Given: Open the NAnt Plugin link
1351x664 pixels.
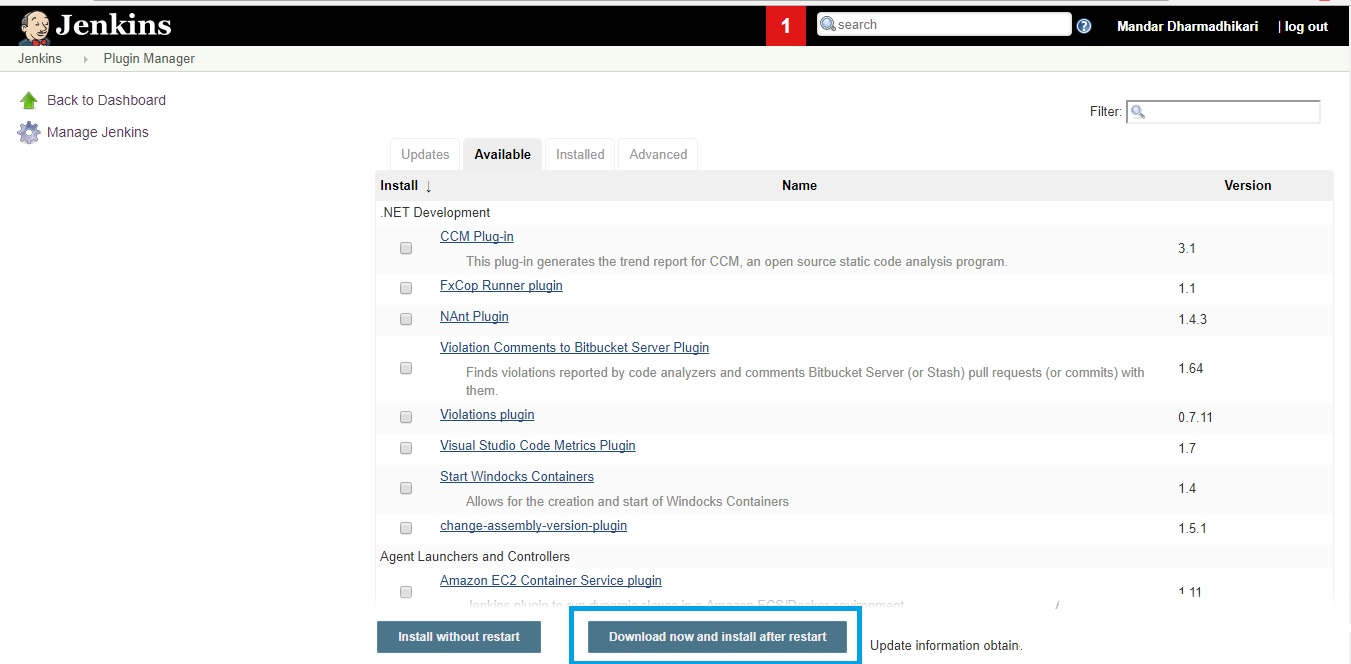Looking at the screenshot, I should [x=474, y=317].
